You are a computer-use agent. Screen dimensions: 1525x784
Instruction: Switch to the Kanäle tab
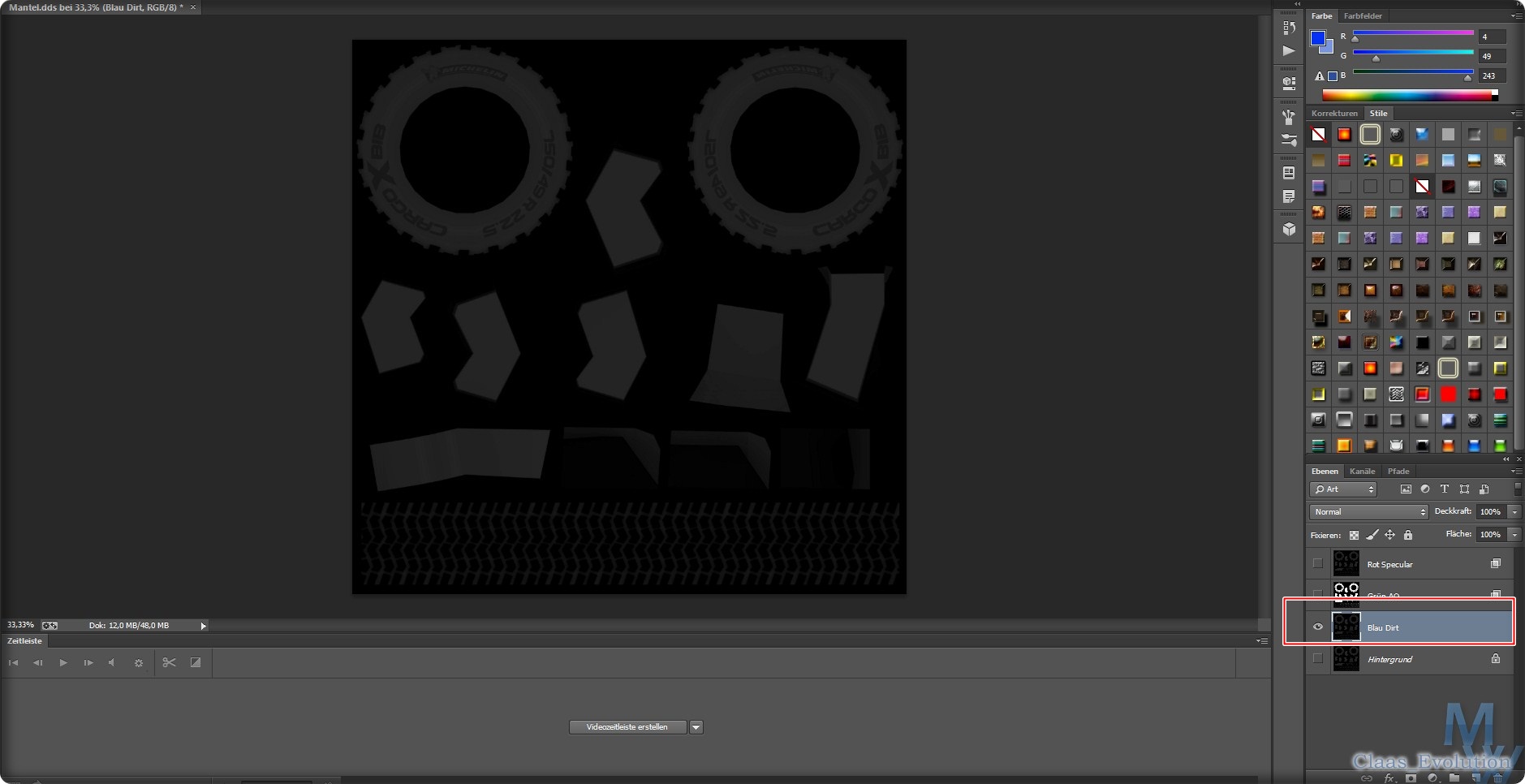[1362, 471]
